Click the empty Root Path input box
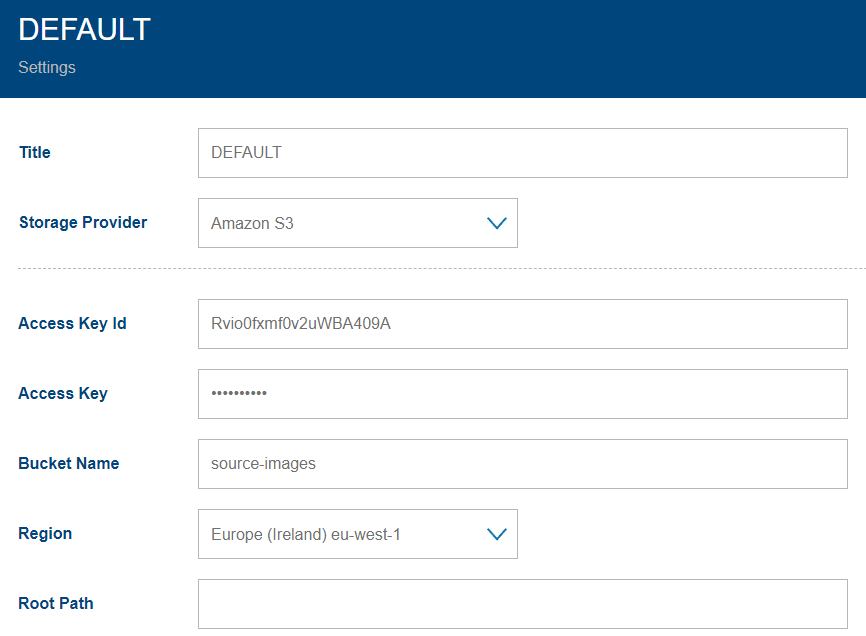This screenshot has width=866, height=636. point(522,603)
